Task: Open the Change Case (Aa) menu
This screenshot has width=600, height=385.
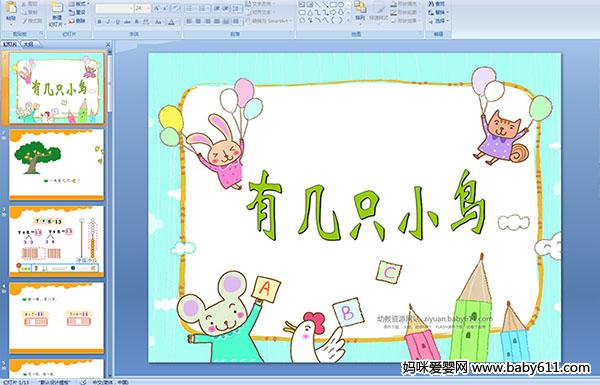Action: (158, 22)
